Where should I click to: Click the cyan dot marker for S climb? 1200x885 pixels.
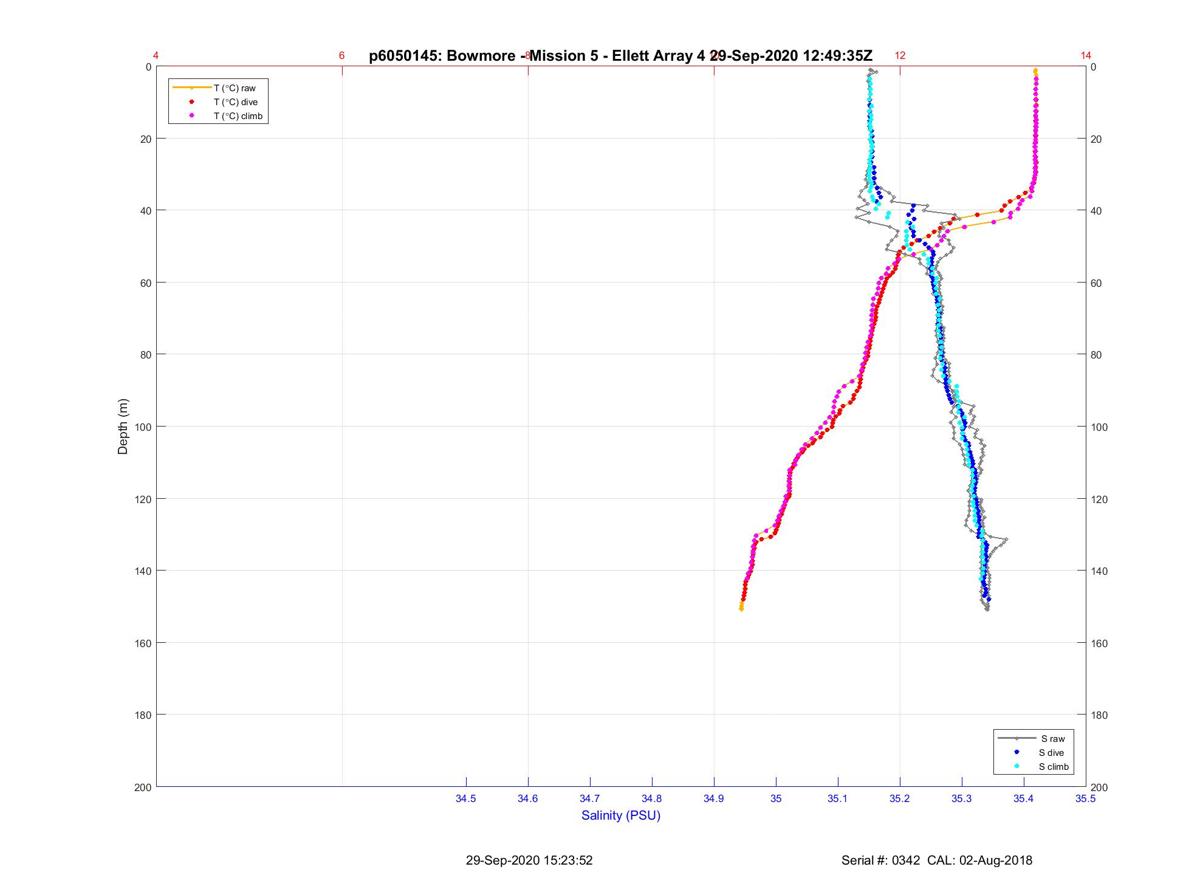point(1017,766)
